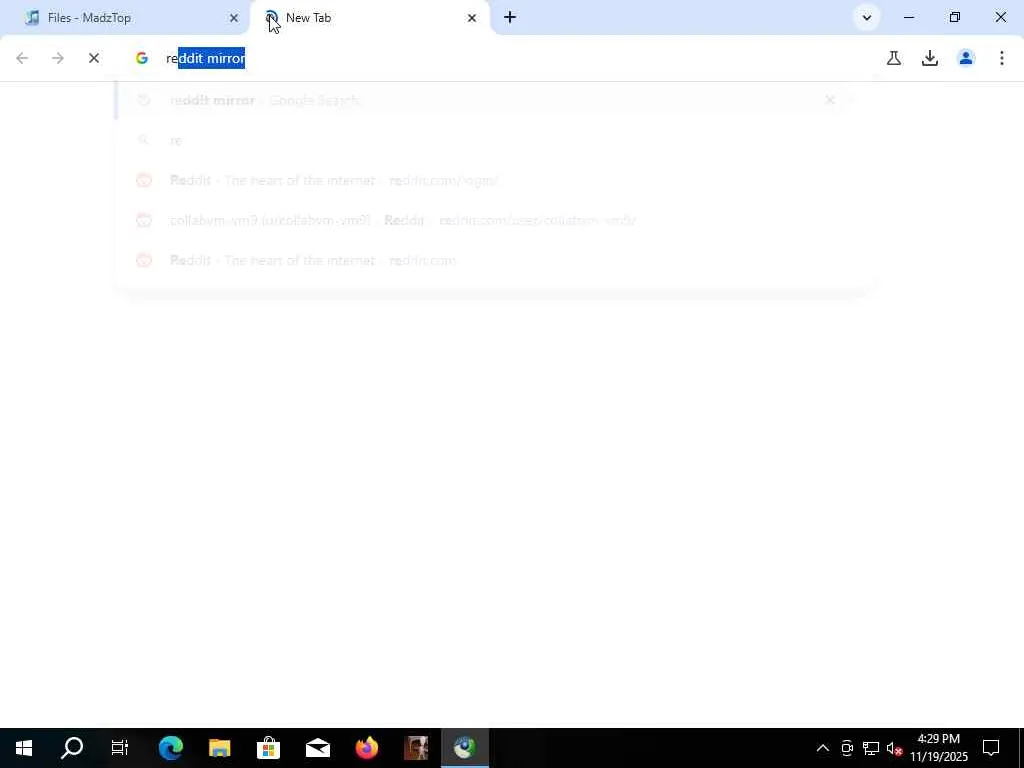Screen dimensions: 1024x768
Task: Click the muted volume tray icon
Action: pyautogui.click(x=894, y=748)
